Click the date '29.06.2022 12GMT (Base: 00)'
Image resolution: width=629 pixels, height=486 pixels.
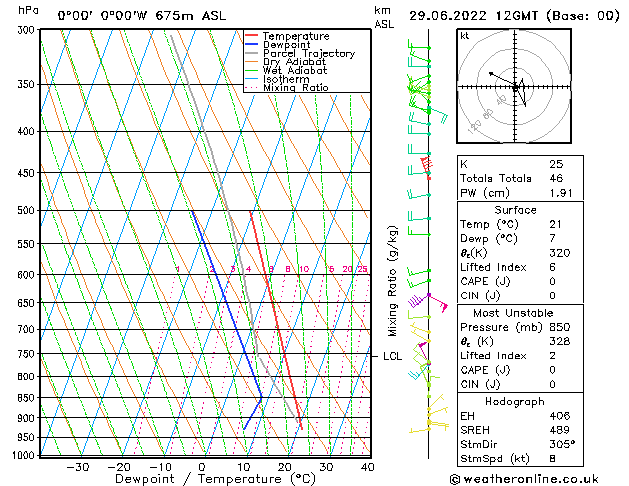(514, 16)
